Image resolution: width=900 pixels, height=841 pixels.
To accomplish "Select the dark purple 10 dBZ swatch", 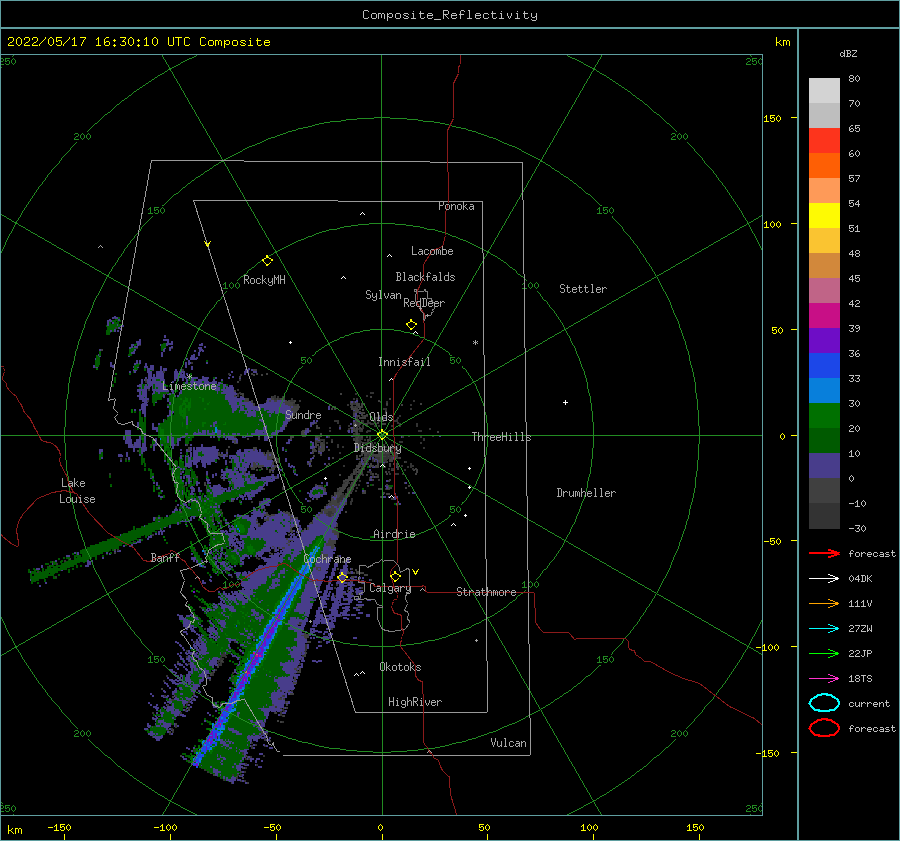I will coord(824,465).
